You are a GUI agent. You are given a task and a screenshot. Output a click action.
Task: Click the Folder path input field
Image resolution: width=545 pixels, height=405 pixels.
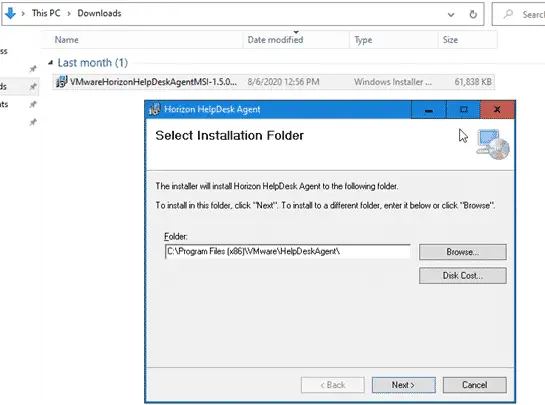pyautogui.click(x=287, y=251)
